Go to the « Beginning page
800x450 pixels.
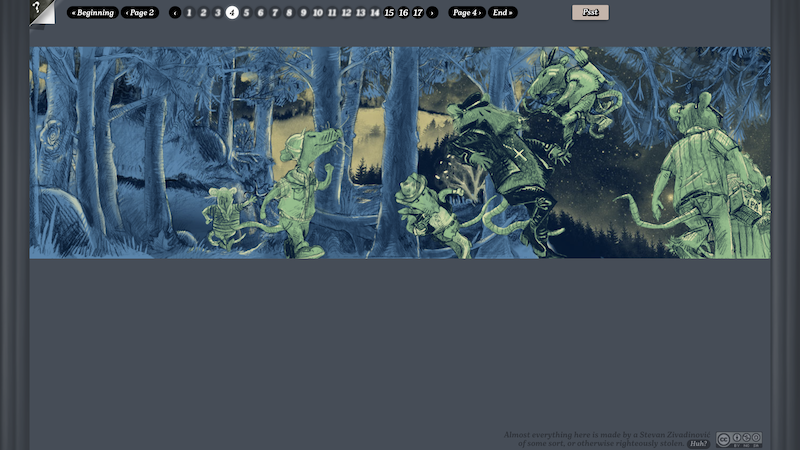click(x=93, y=13)
